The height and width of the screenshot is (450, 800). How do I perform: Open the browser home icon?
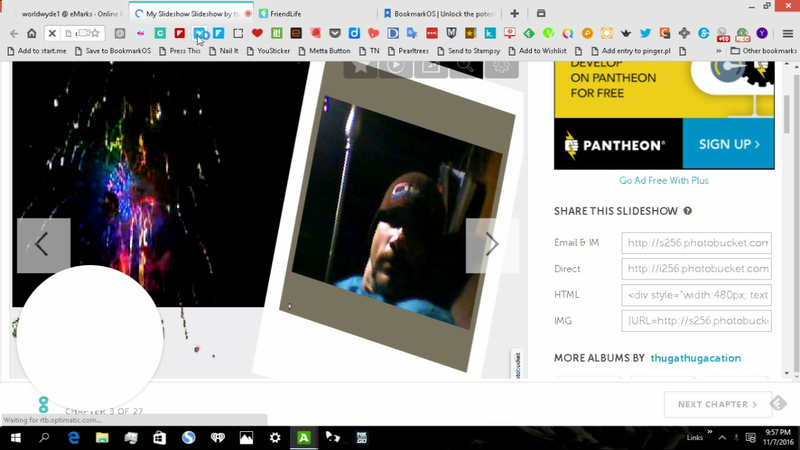coord(32,33)
